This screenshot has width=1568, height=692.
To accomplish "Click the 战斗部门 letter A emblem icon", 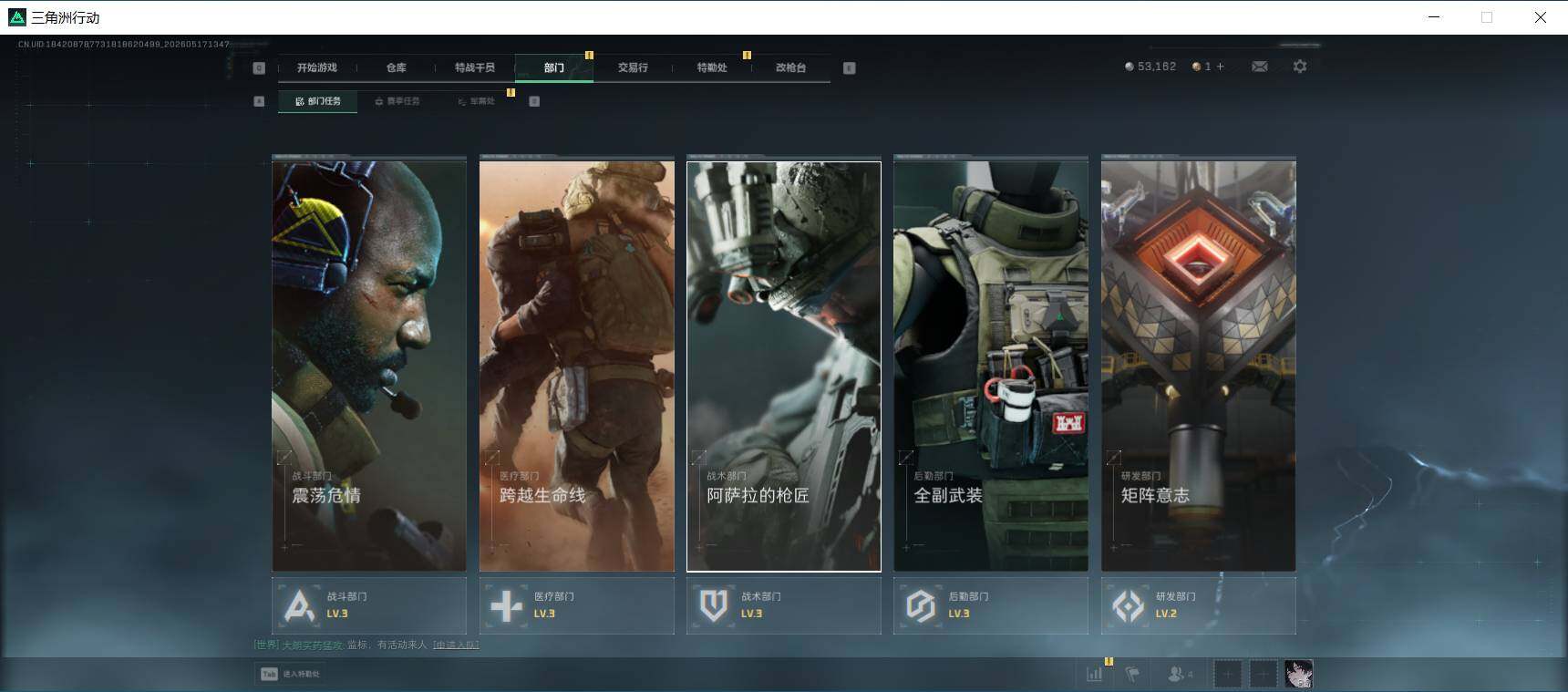I will point(299,605).
